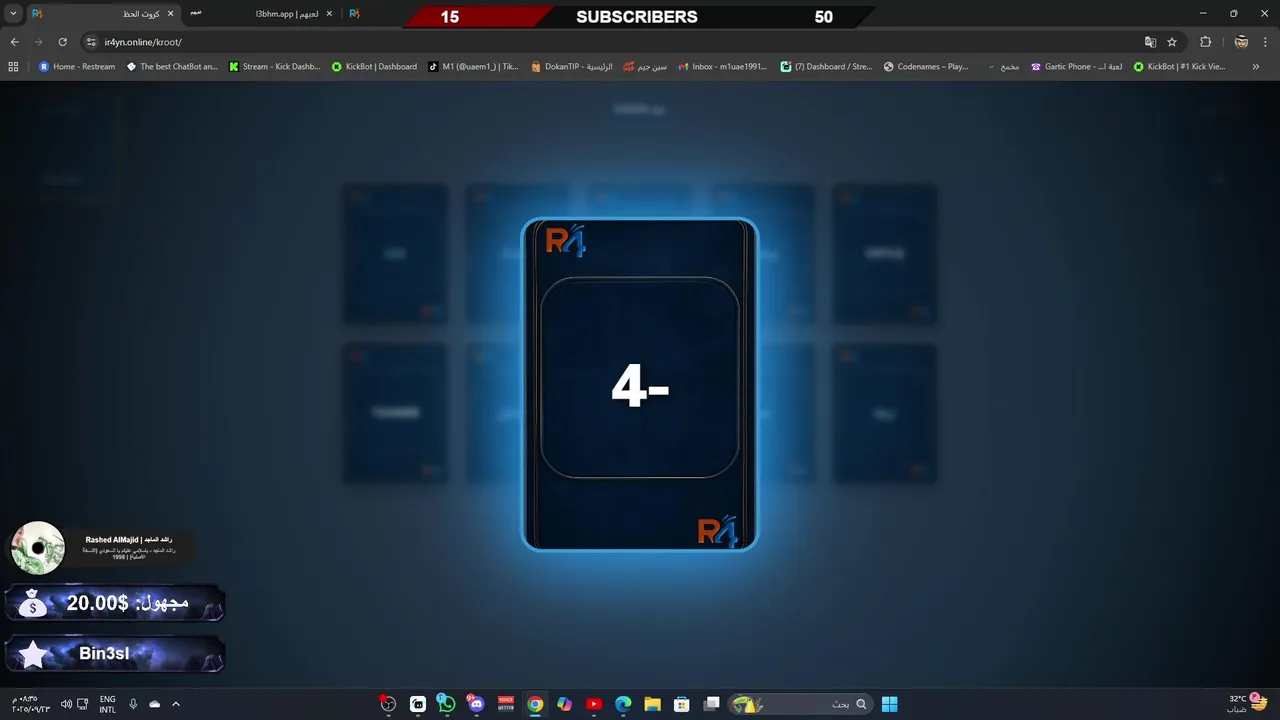This screenshot has width=1280, height=720.
Task: Open Voicemeeter app from taskbar
Action: [506, 704]
